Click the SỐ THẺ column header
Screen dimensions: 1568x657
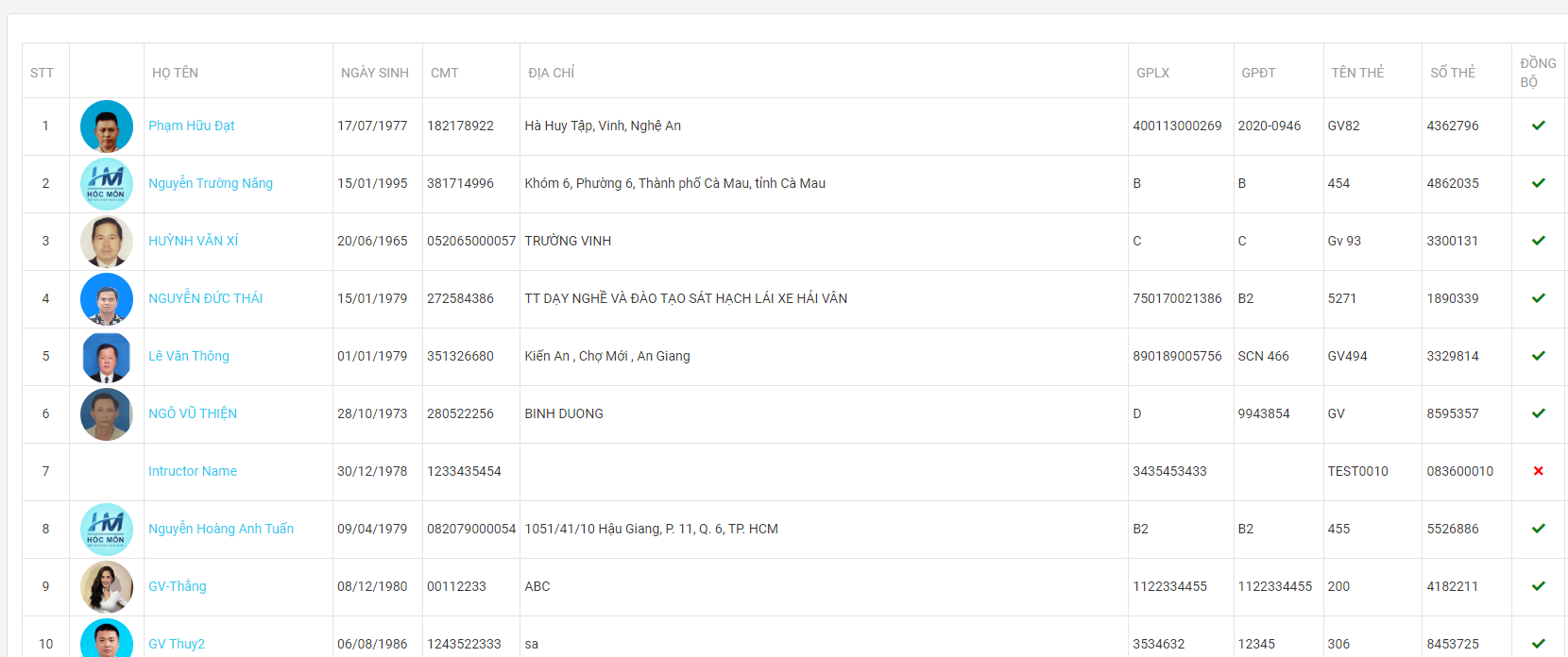pyautogui.click(x=1453, y=73)
